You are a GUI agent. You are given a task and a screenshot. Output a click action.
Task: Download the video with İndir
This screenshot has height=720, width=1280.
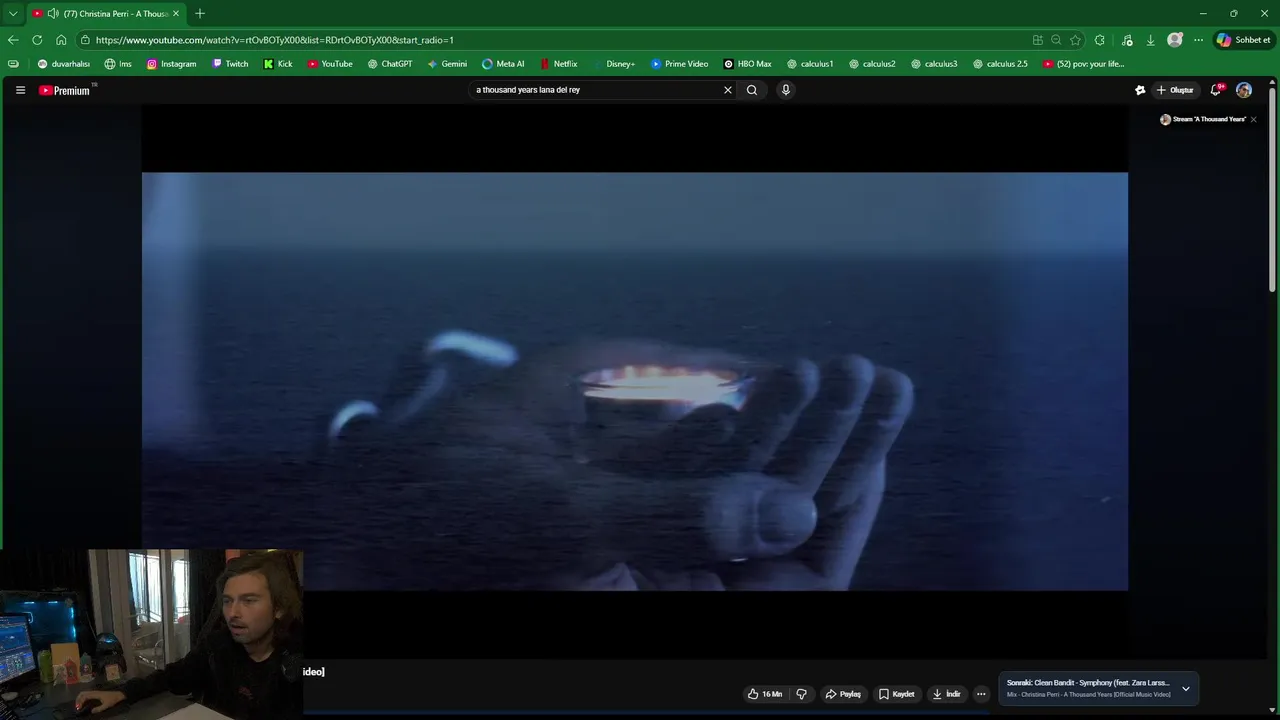(x=946, y=694)
